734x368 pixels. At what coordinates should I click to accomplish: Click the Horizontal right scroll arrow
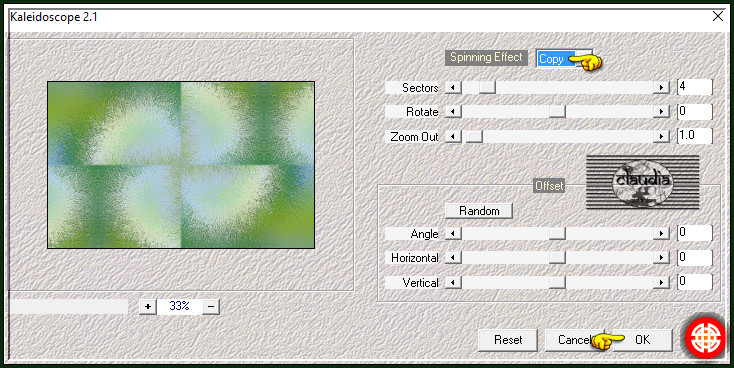click(x=661, y=258)
